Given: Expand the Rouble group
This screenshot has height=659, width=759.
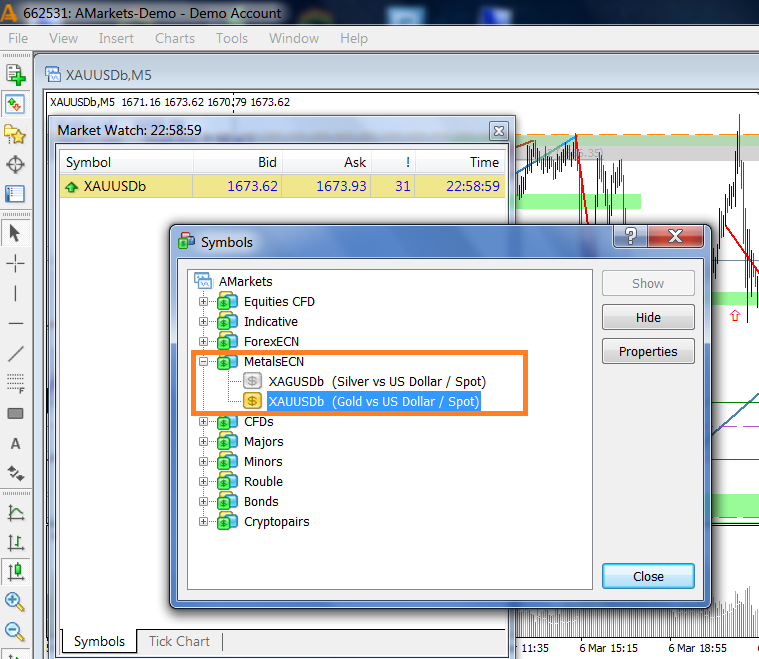Looking at the screenshot, I should pos(203,481).
